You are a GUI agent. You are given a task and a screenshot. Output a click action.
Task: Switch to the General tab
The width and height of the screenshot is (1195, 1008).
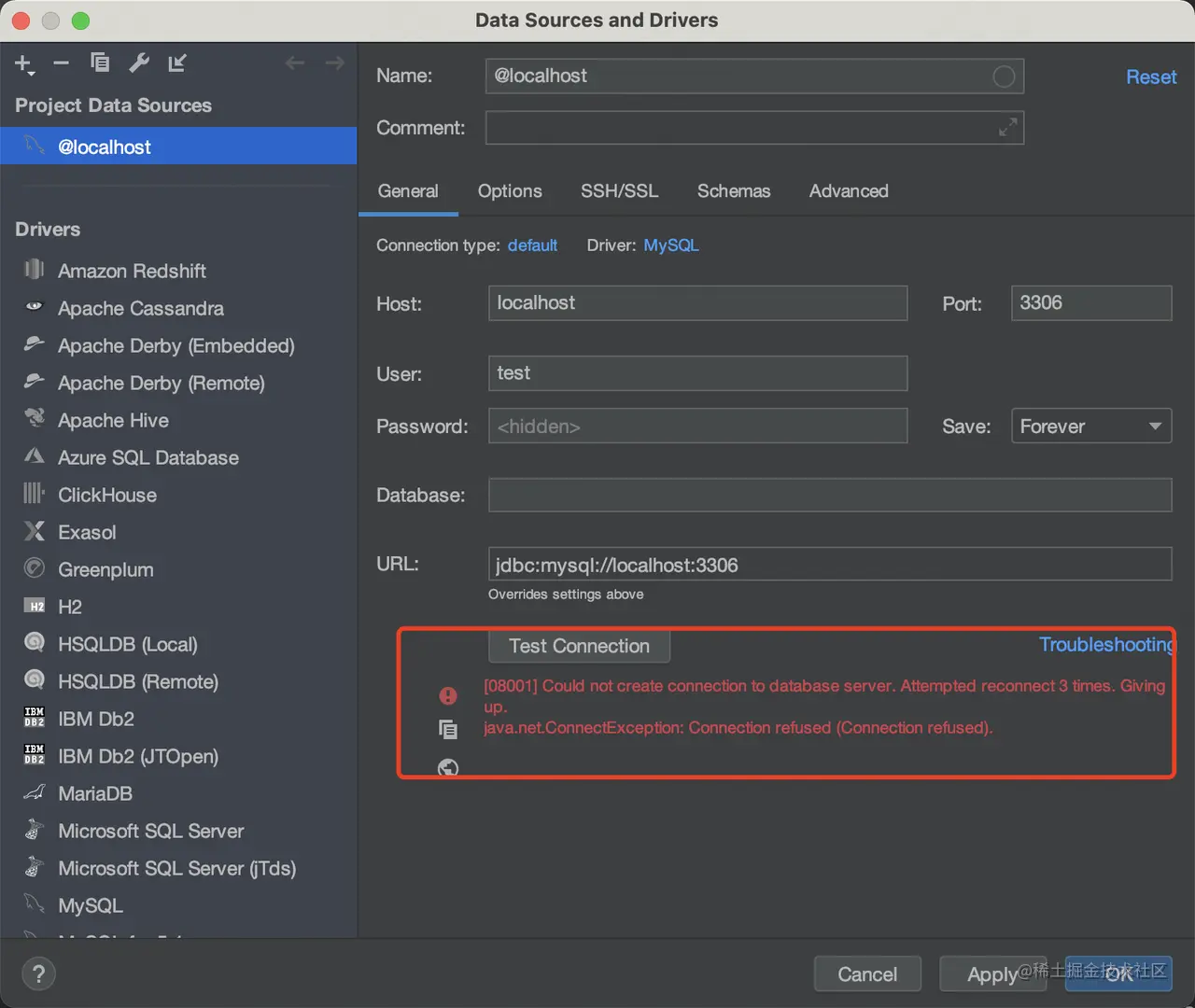point(408,191)
